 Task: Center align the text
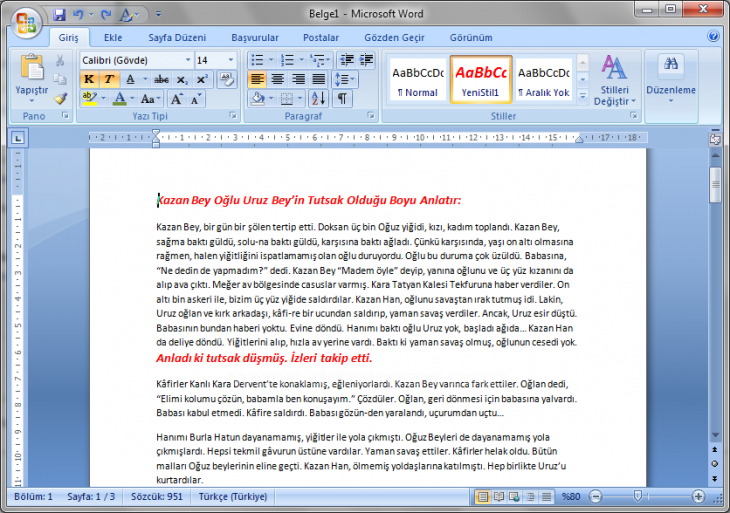click(x=277, y=79)
